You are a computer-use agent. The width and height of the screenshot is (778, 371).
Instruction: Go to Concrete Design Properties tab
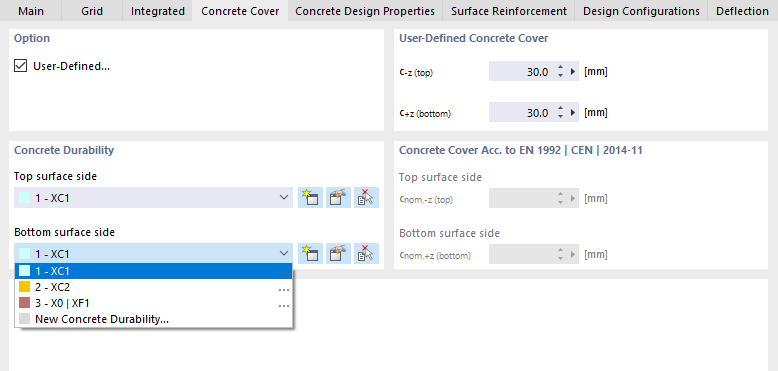coord(365,11)
